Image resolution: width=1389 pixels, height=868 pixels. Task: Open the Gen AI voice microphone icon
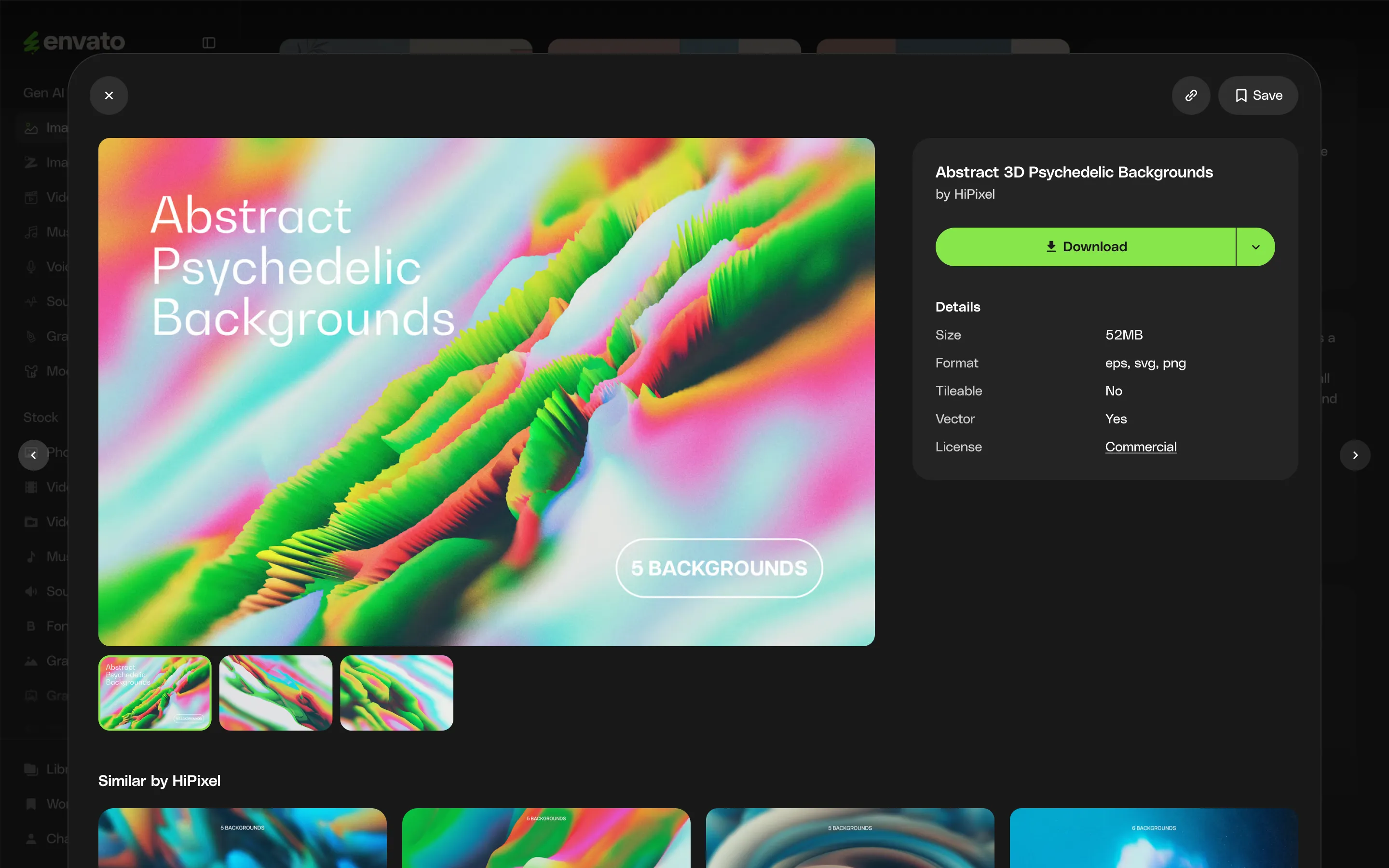(x=31, y=267)
